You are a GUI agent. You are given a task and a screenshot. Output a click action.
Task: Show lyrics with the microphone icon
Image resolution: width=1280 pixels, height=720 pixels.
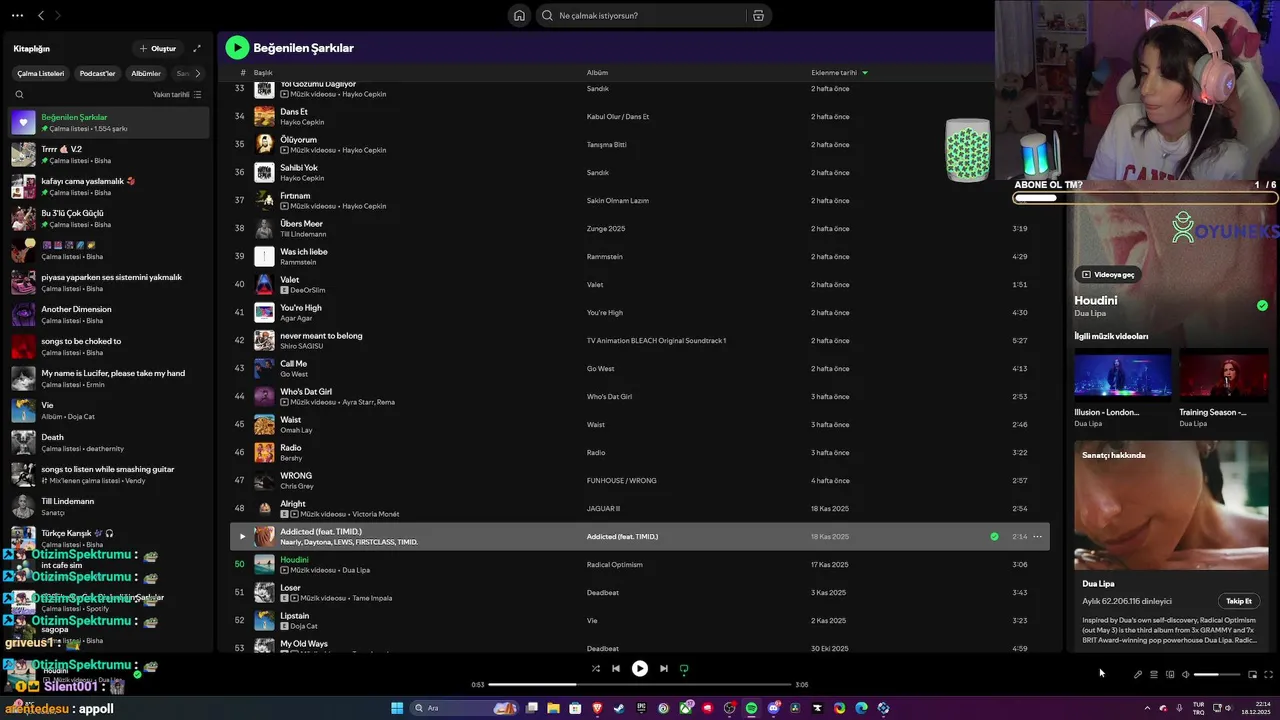(1138, 674)
